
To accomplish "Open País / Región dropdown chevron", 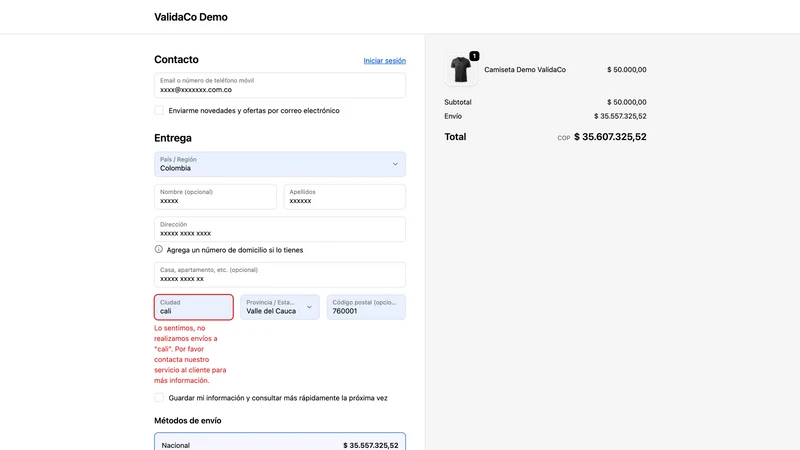I will tap(395, 164).
